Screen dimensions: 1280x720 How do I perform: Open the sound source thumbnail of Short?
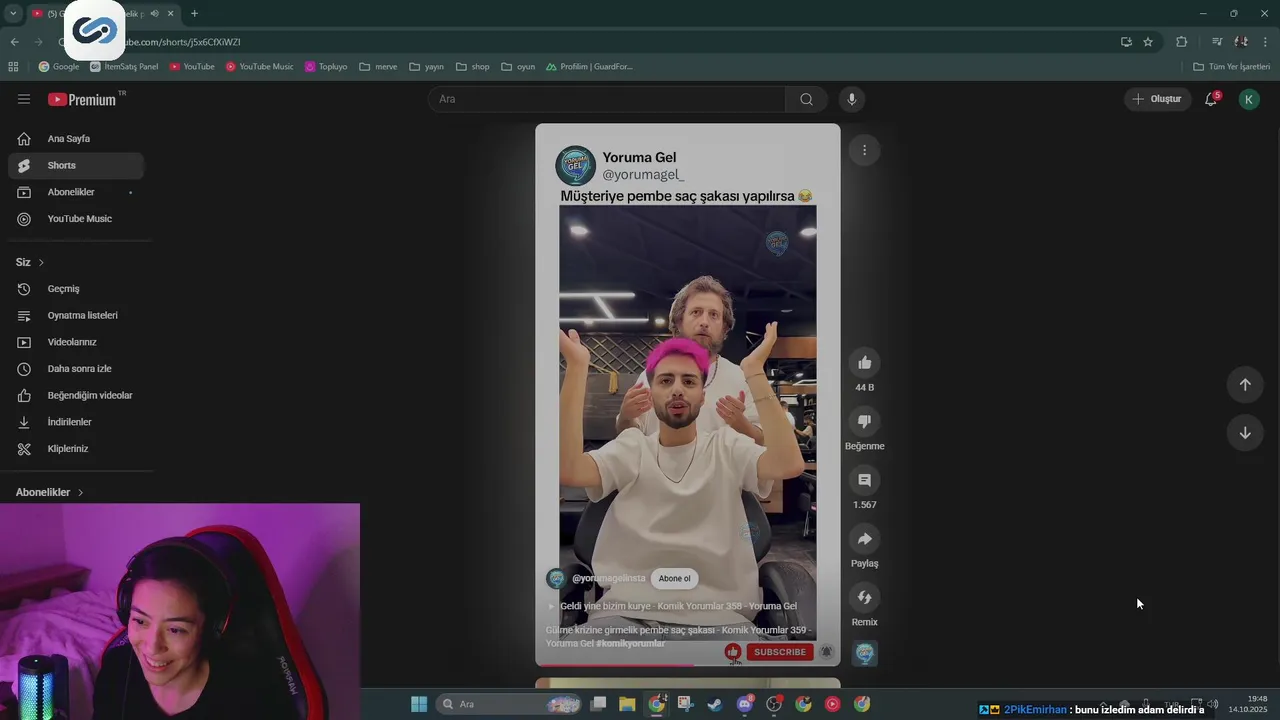pyautogui.click(x=865, y=654)
